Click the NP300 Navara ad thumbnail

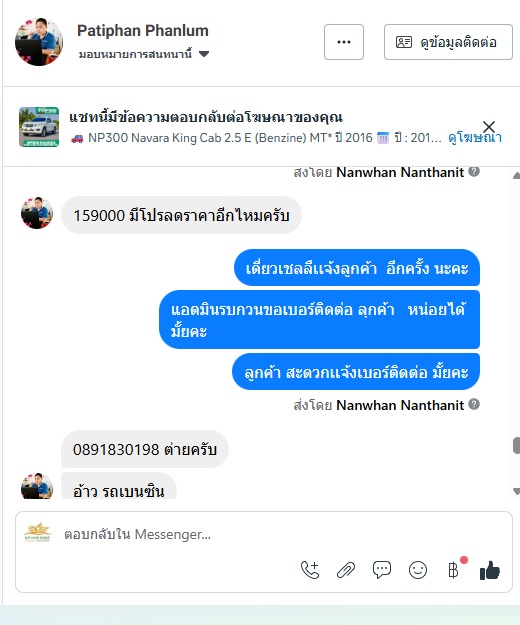point(39,127)
